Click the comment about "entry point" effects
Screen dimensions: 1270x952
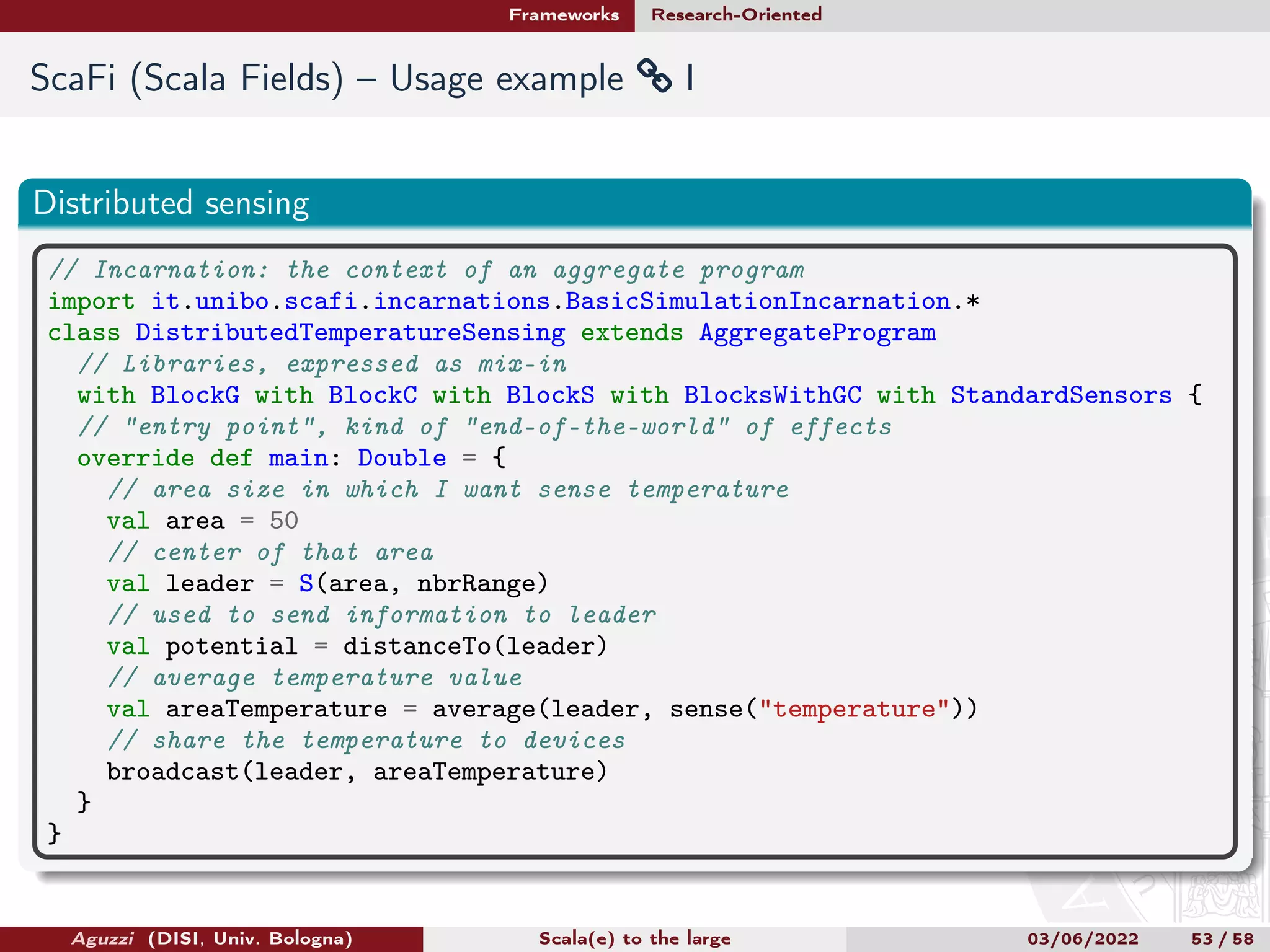point(485,427)
